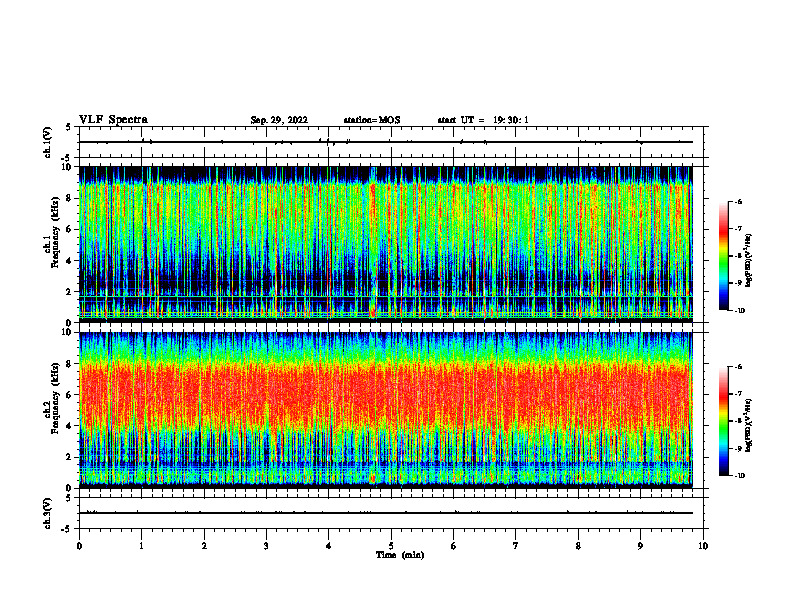This screenshot has width=792, height=612.
Task: Click the ch.2 color bar "log(PSD)" label
Action: [749, 425]
